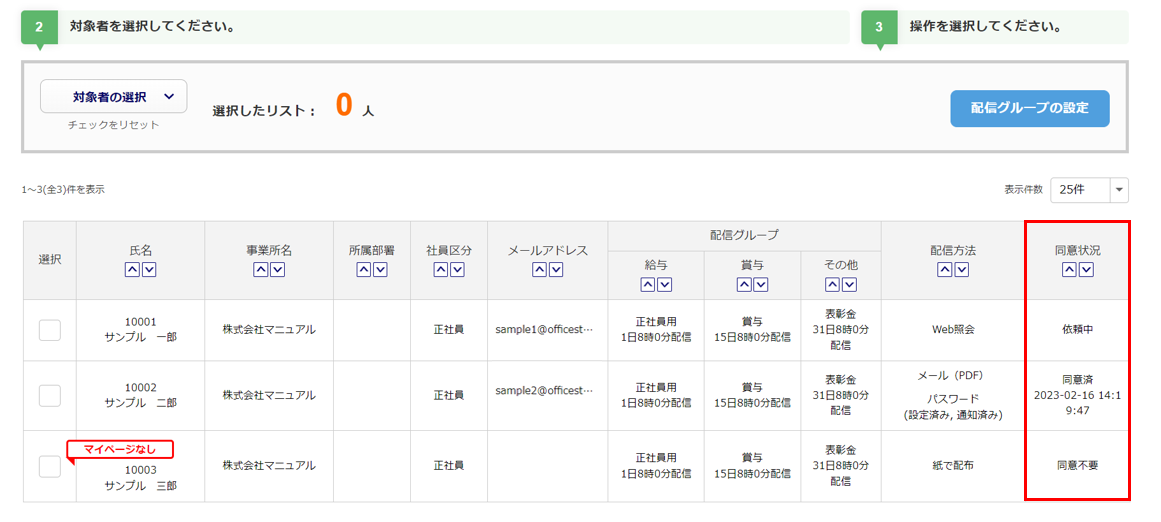The height and width of the screenshot is (522, 1161).
Task: Sort 氏名 column descending with down arrow
Action: tap(149, 270)
